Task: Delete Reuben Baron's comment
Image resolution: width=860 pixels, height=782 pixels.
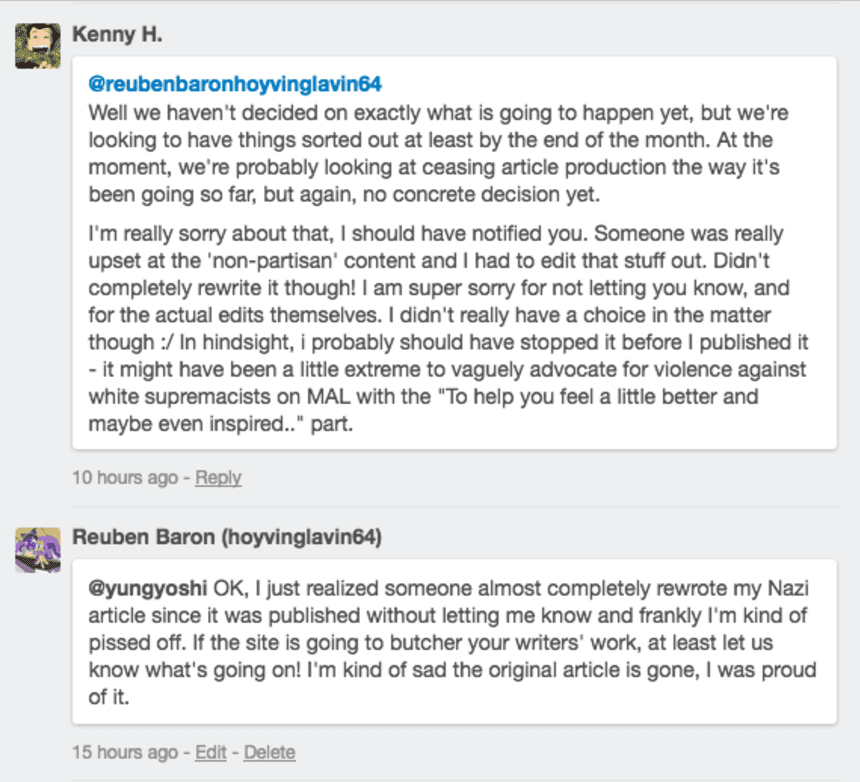Action: coord(269,751)
